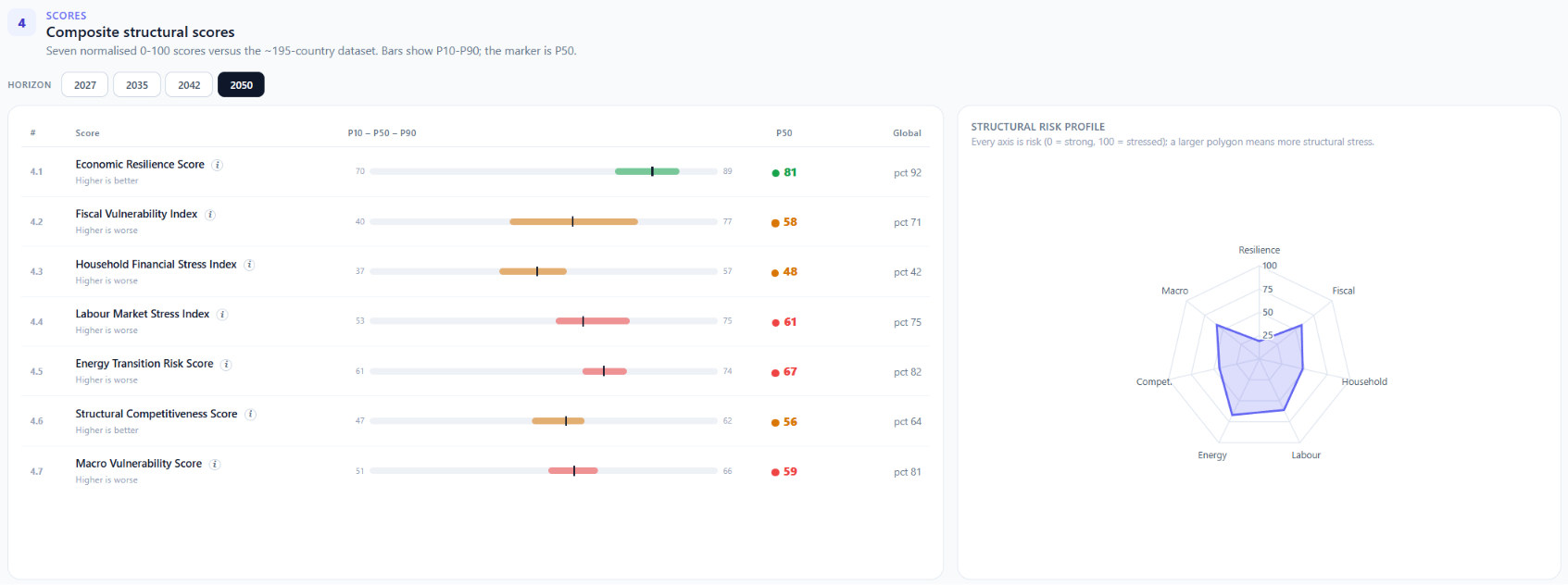The width and height of the screenshot is (1568, 585).
Task: Click row number 4.5
Action: pyautogui.click(x=36, y=372)
